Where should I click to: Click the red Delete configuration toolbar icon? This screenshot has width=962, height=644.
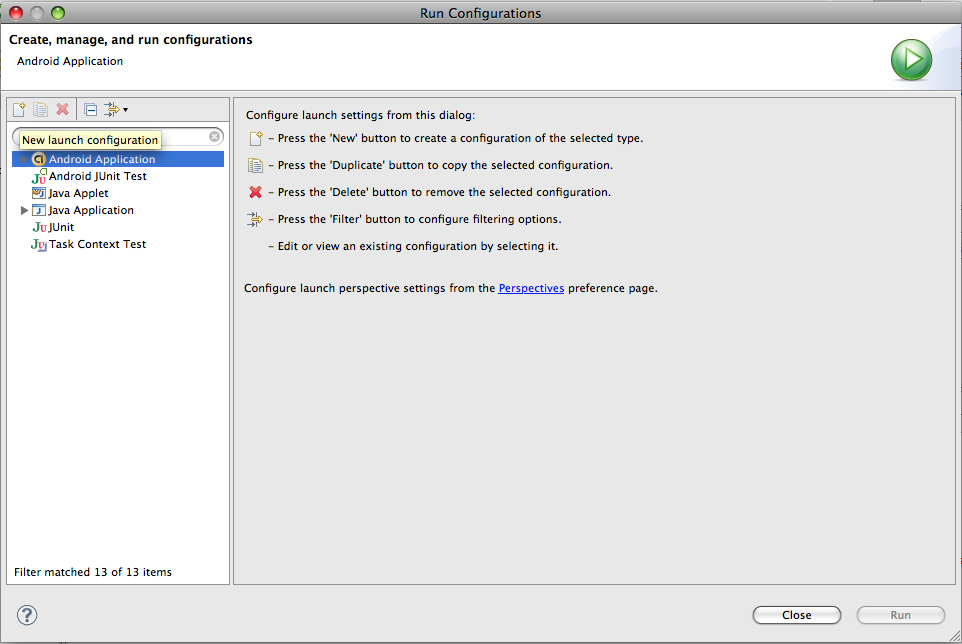pyautogui.click(x=62, y=110)
